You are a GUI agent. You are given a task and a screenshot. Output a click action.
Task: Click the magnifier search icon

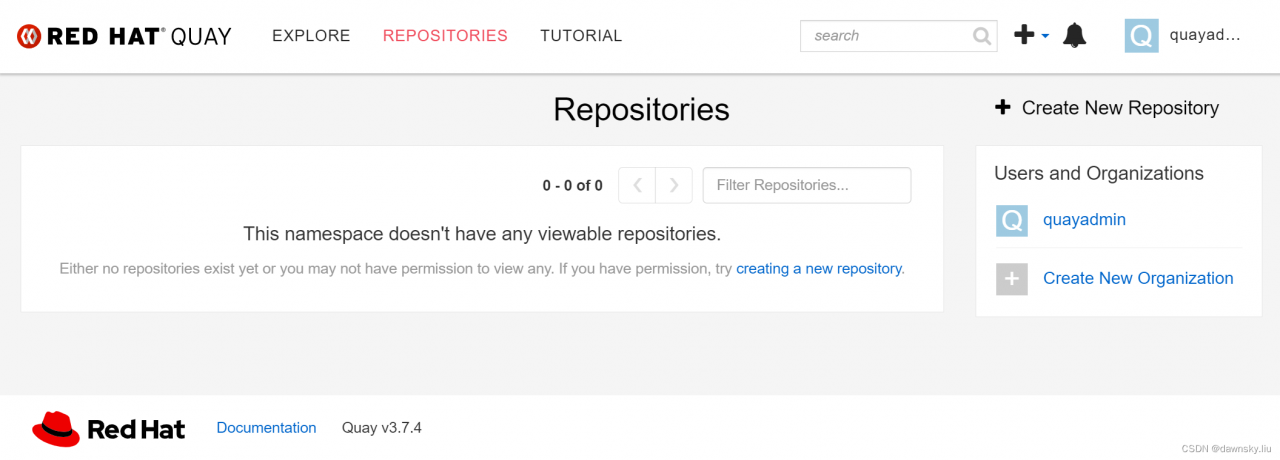[982, 36]
